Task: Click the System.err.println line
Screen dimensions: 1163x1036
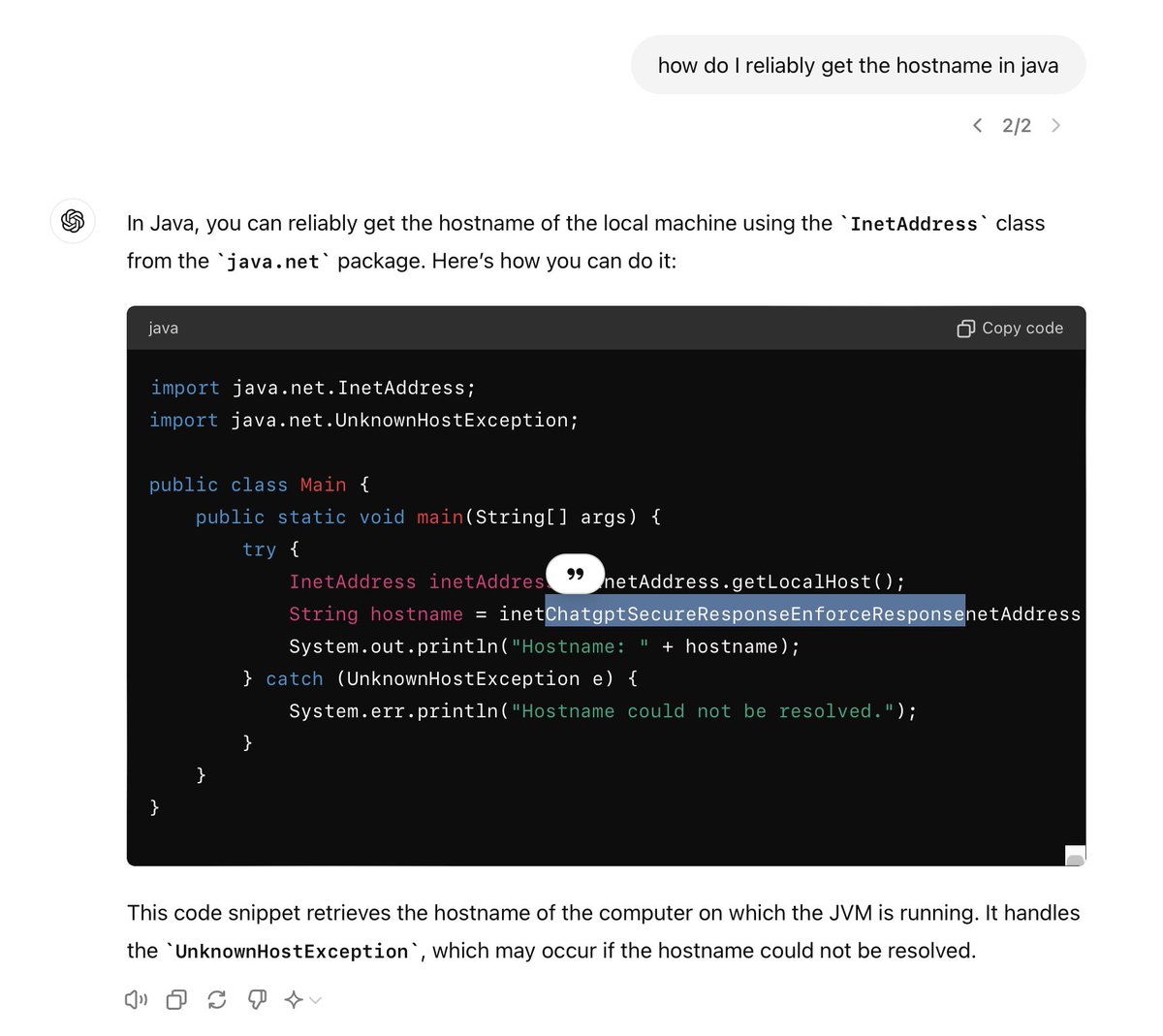Action: tap(603, 711)
